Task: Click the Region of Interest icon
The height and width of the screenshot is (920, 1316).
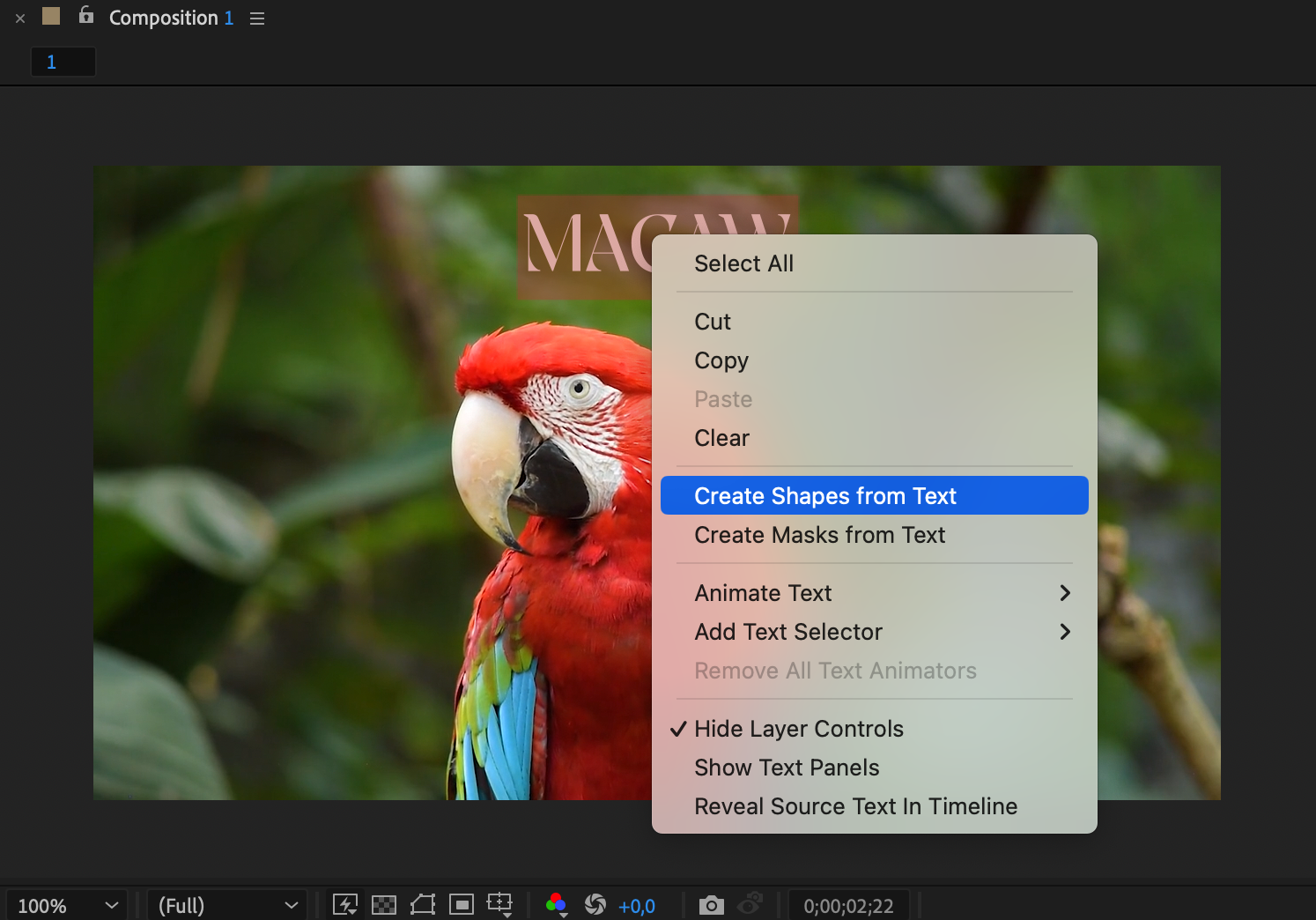Action: click(461, 905)
